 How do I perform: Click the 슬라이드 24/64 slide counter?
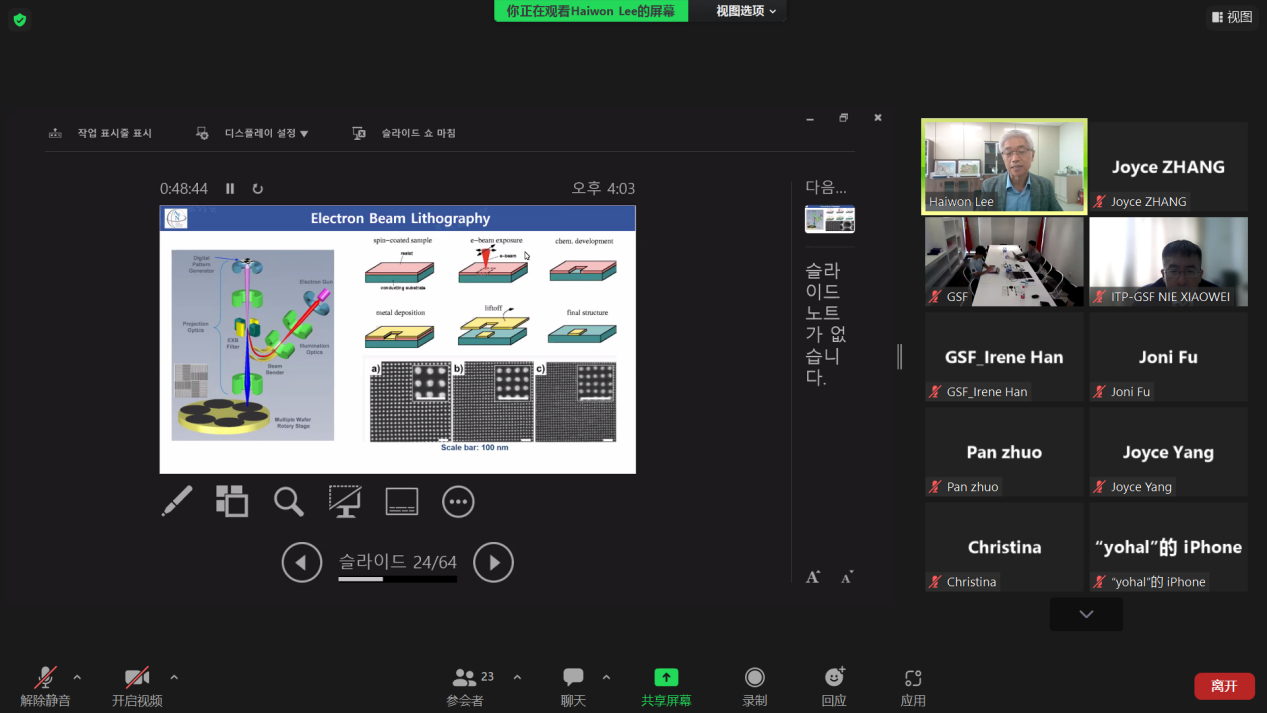tap(398, 562)
